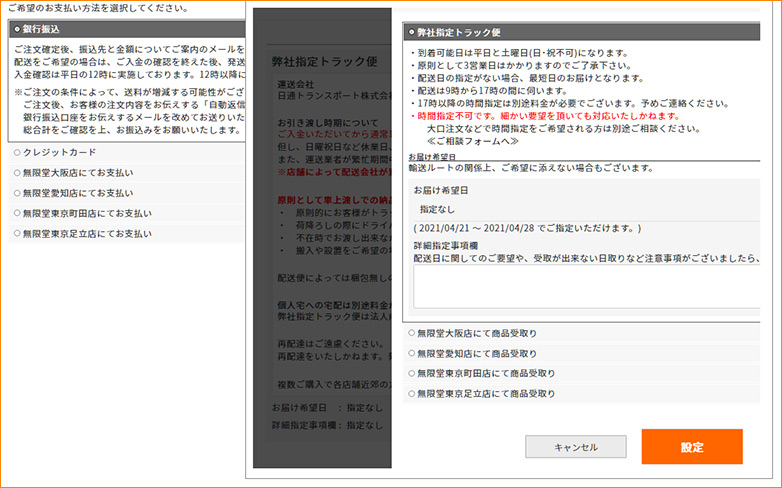This screenshot has height=488, width=782.
Task: Choose 無限堂東京町田店にてお支払い radio
Action: [17, 213]
